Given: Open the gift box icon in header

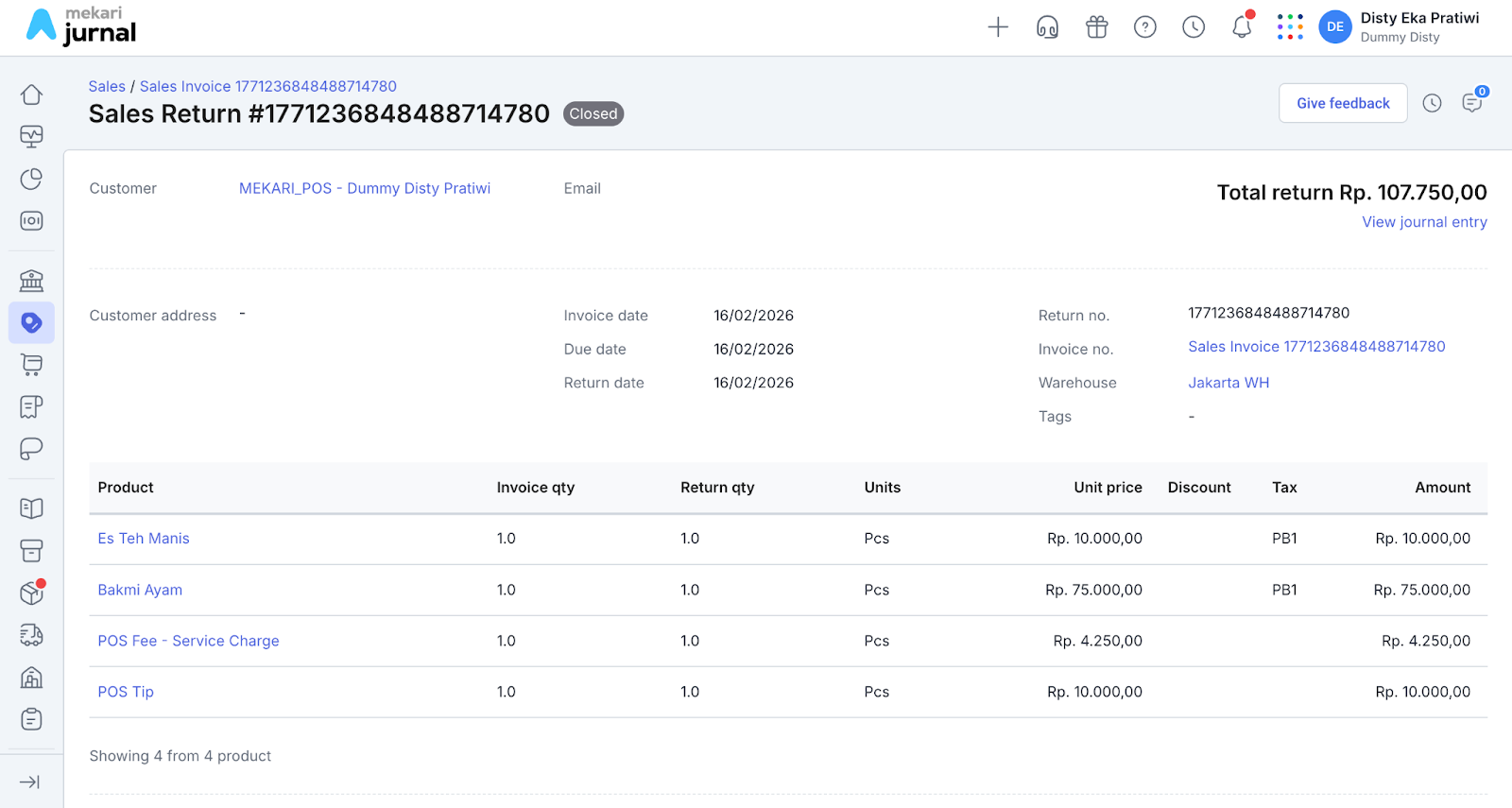Looking at the screenshot, I should tap(1096, 27).
